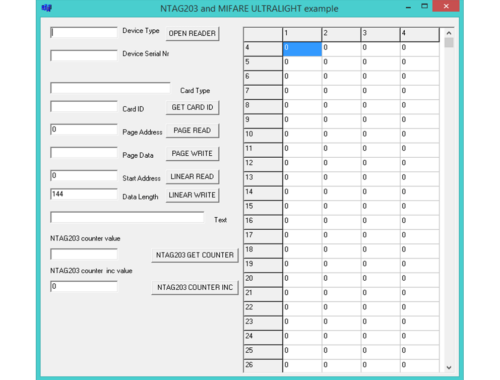Click the PAGE WRITE button

pos(192,154)
